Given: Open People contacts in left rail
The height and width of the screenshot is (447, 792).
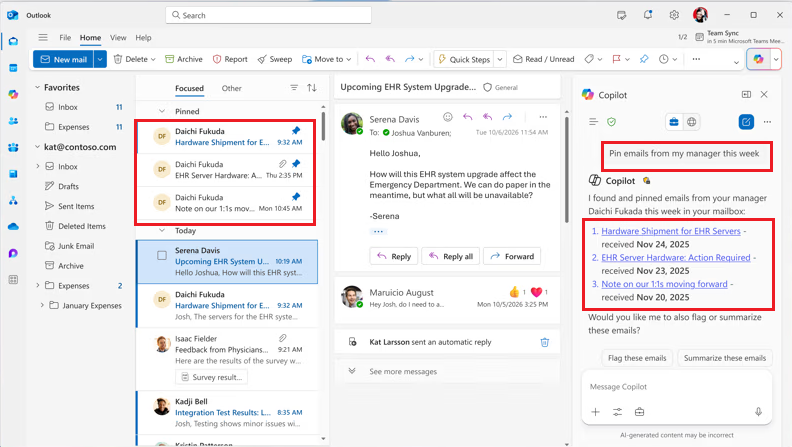Looking at the screenshot, I should (x=13, y=121).
